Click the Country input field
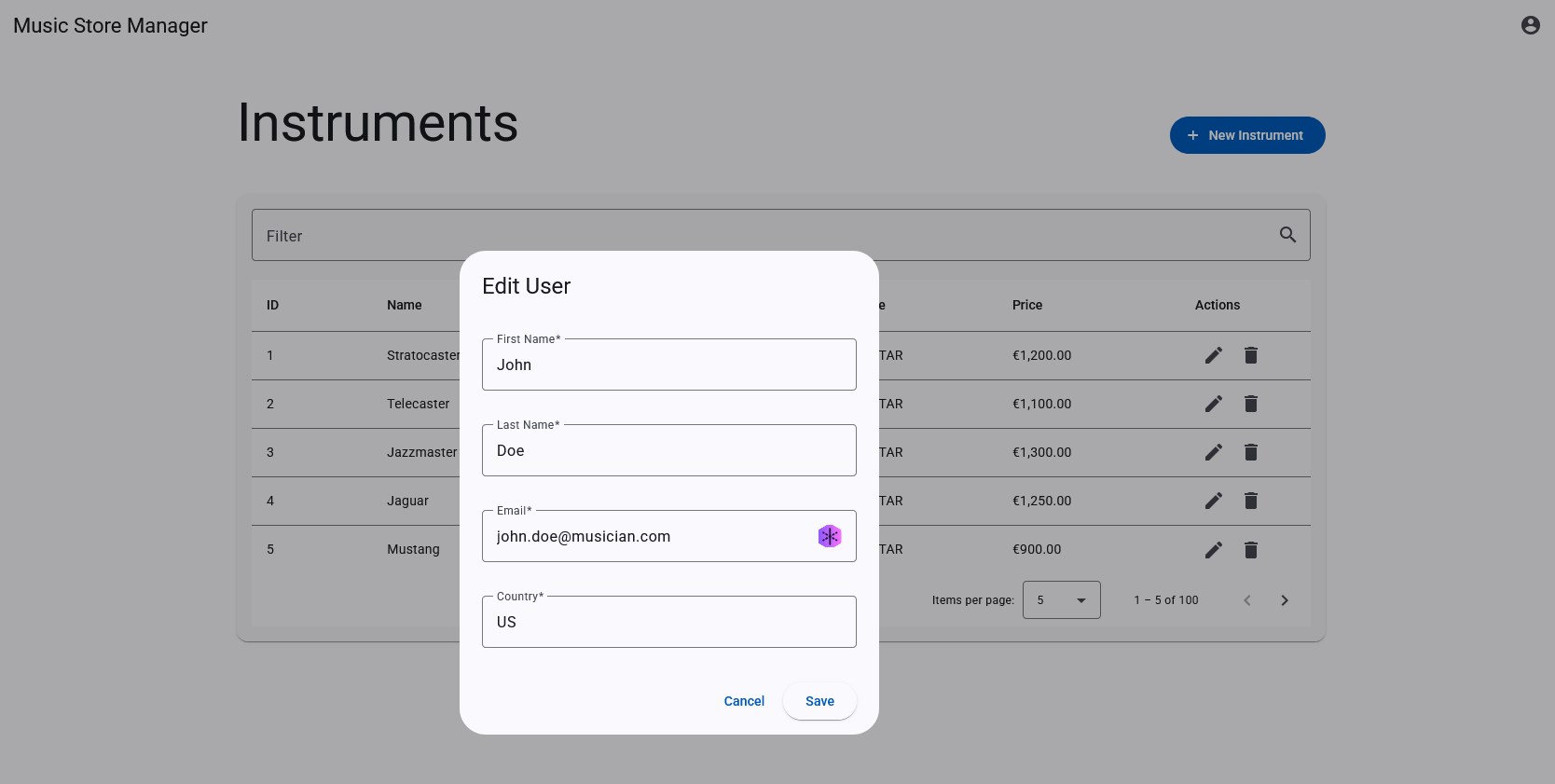Viewport: 1555px width, 784px height. (669, 622)
